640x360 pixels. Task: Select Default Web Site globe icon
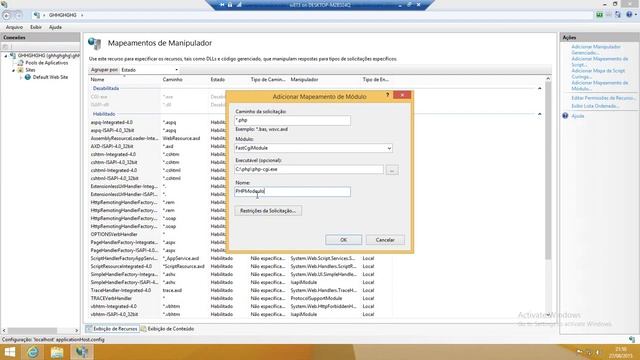coord(28,77)
